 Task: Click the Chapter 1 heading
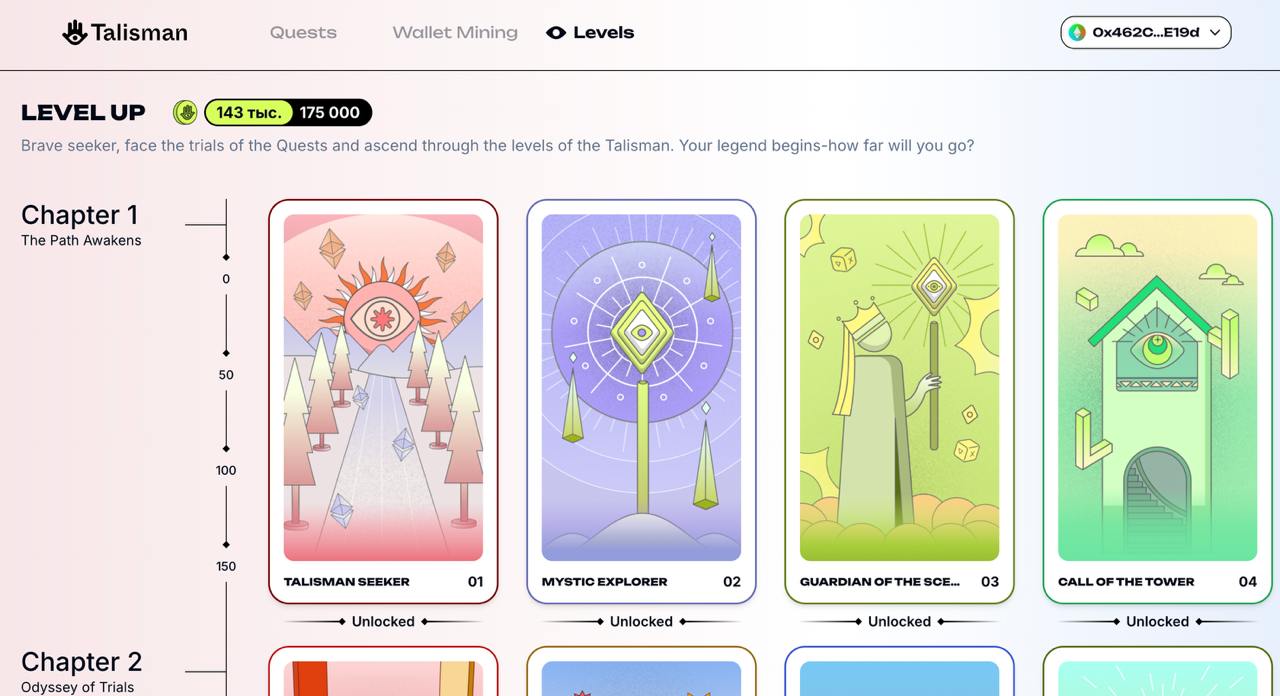click(x=80, y=215)
